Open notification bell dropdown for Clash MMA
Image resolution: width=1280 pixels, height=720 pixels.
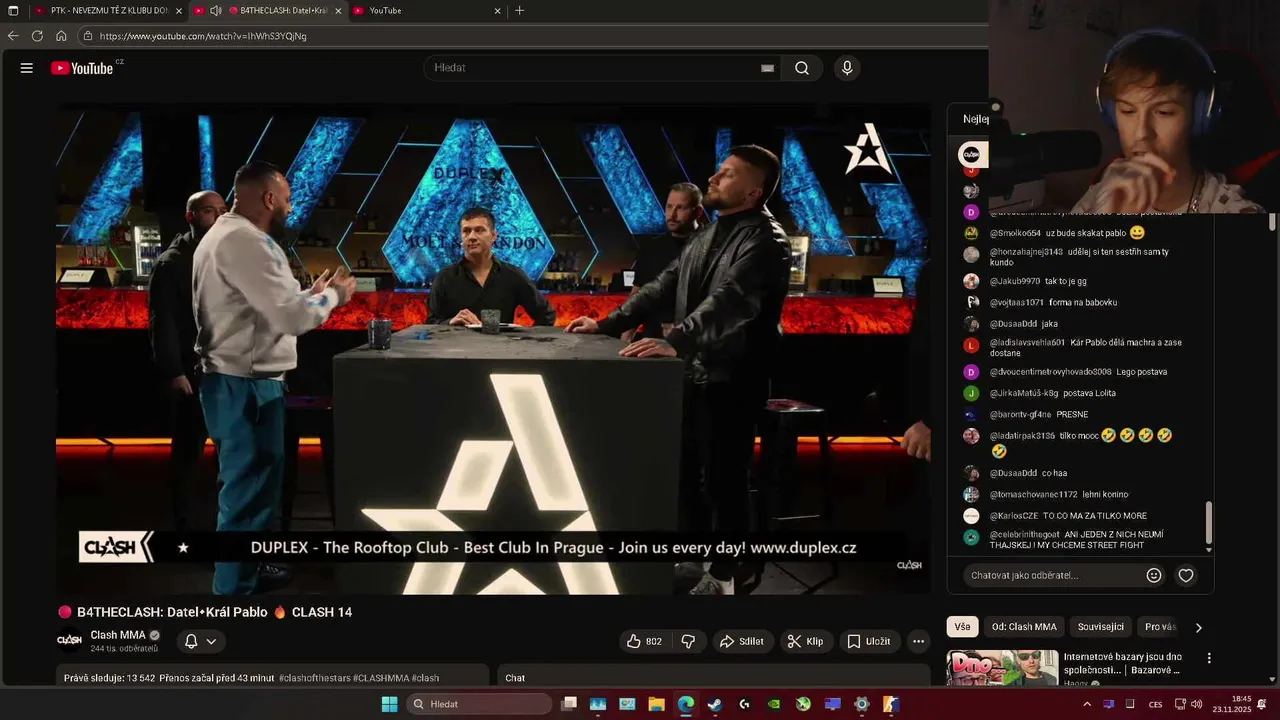click(x=200, y=641)
